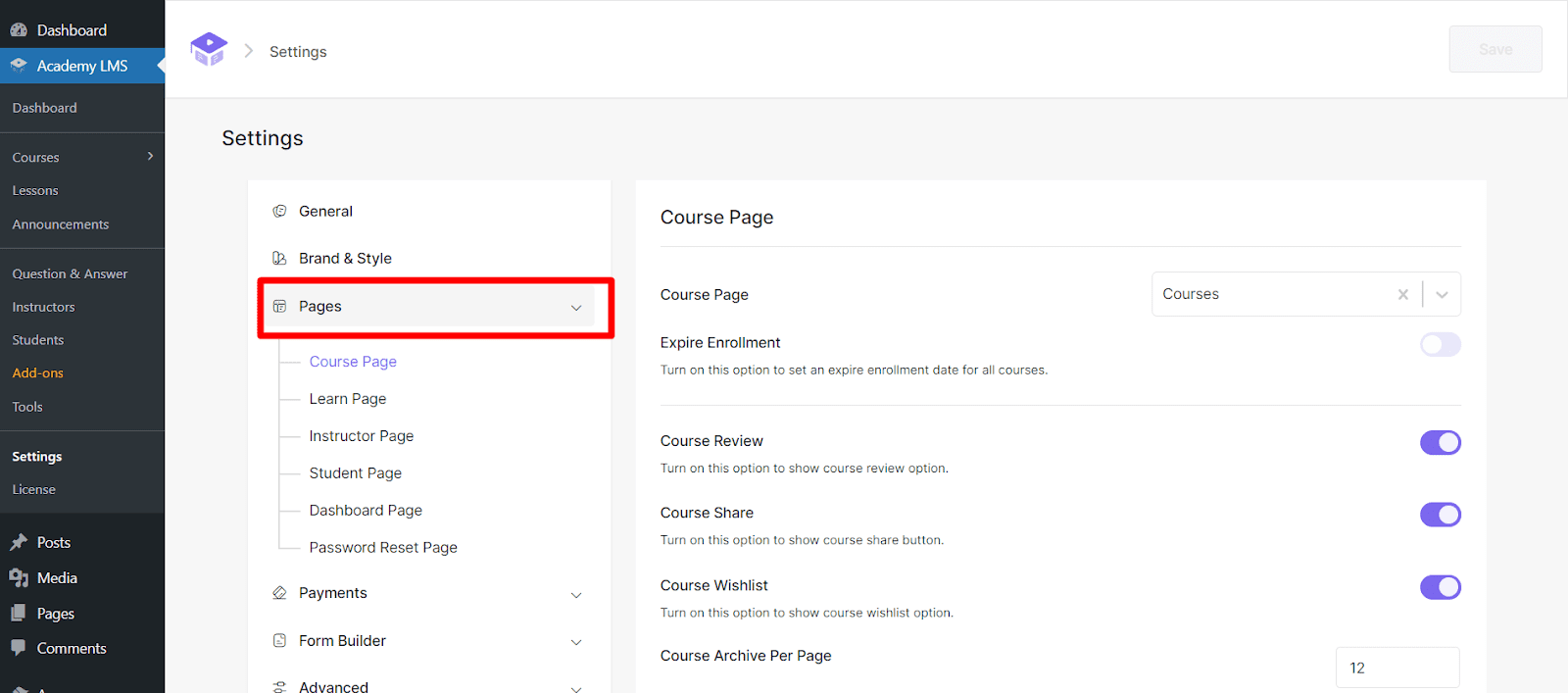The width and height of the screenshot is (1568, 693).
Task: Select Password Reset Page item
Action: tap(383, 548)
